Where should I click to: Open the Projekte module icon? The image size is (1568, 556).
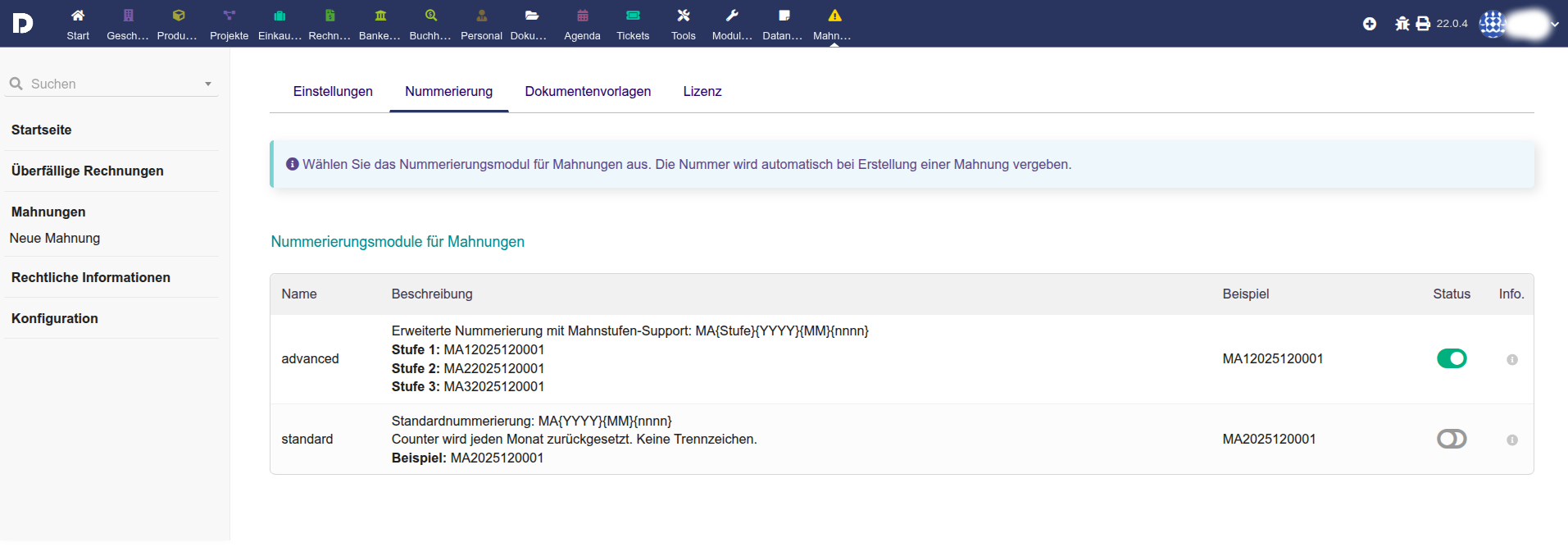pyautogui.click(x=229, y=16)
